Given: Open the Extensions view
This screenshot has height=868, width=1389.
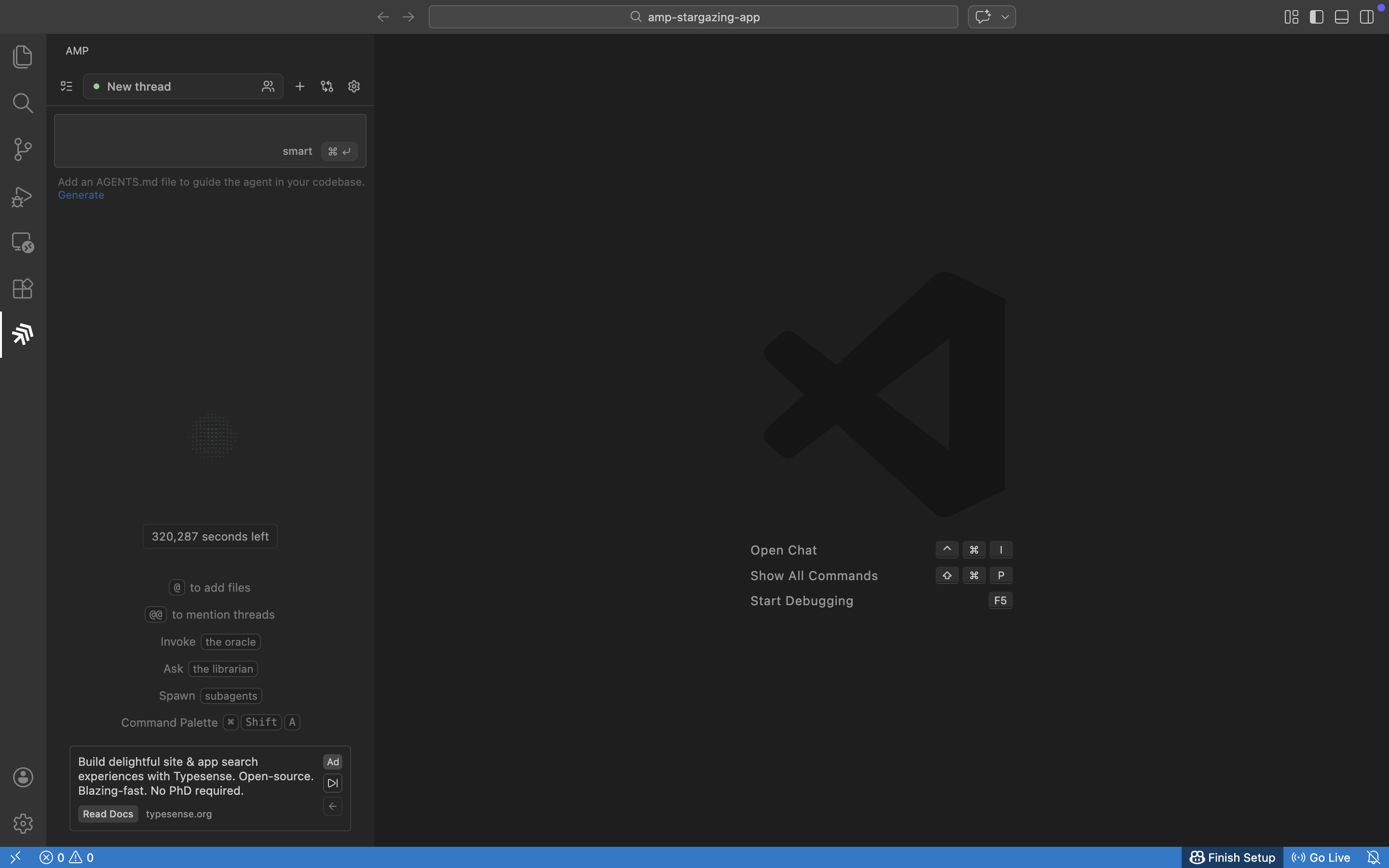Looking at the screenshot, I should click(x=22, y=288).
